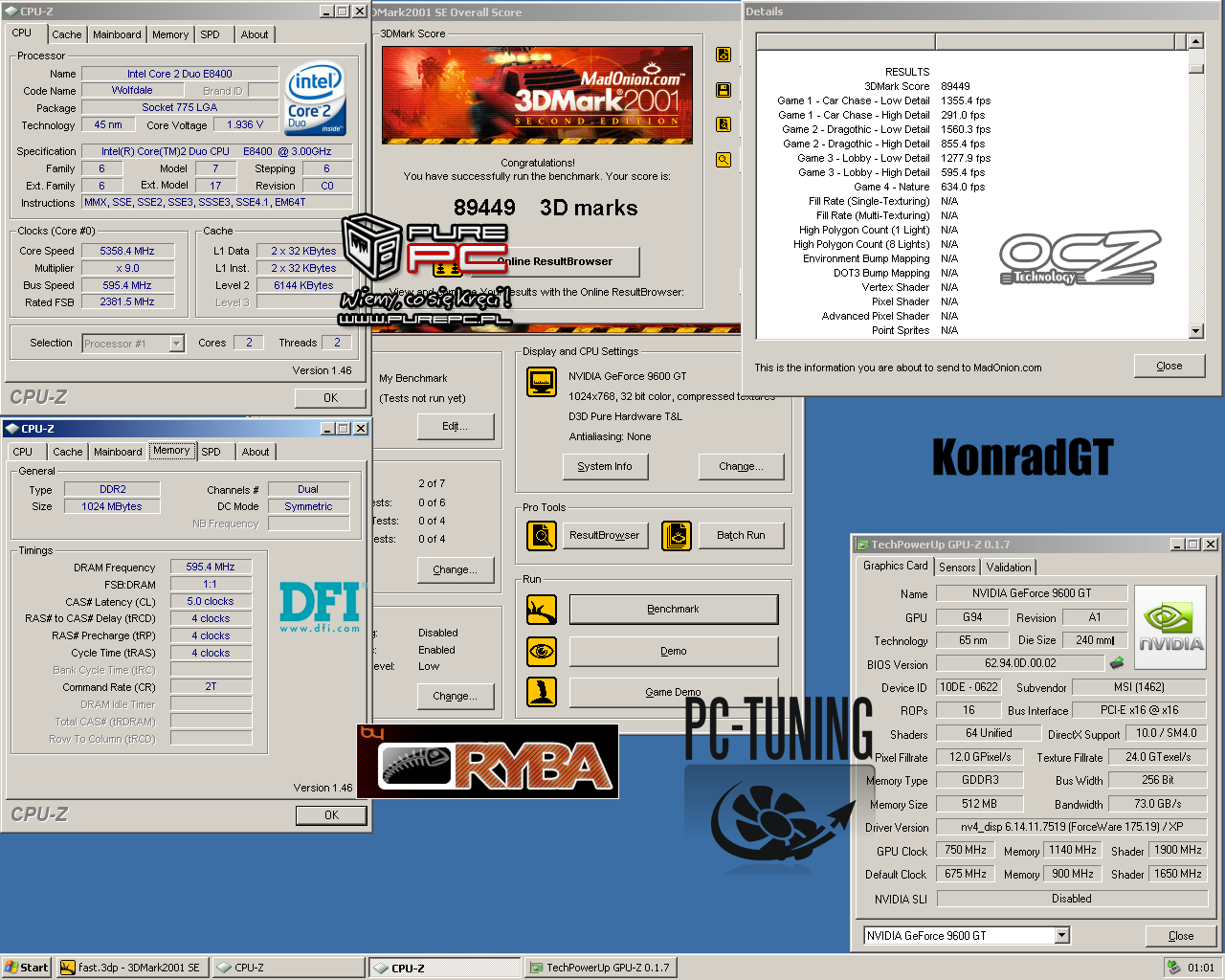Click the monitor icon in Display and CPU Settings
This screenshot has height=980, width=1225.
coord(542,382)
